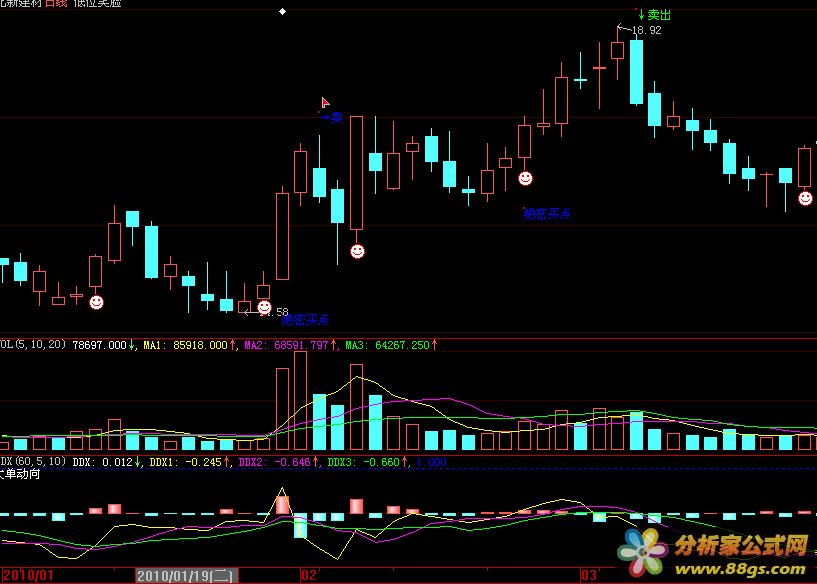Jump to the 03 month marker
Viewport: 817px width, 584px height.
click(x=589, y=576)
